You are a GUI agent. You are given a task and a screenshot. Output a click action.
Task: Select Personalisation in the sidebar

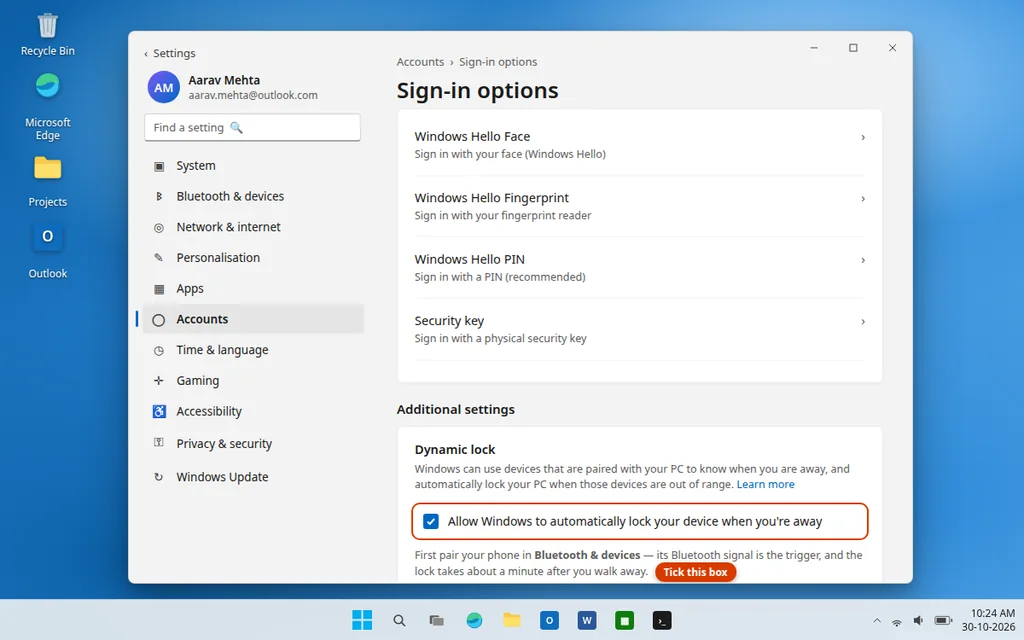[x=253, y=258]
